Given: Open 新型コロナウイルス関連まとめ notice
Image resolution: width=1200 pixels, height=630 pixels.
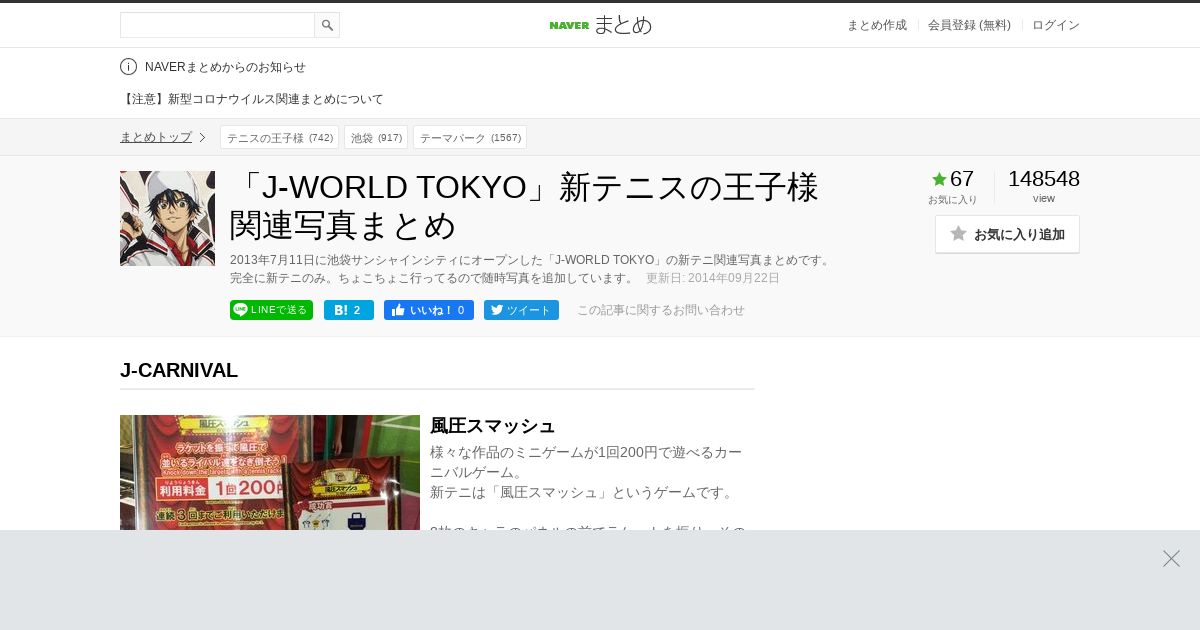Looking at the screenshot, I should [x=252, y=99].
